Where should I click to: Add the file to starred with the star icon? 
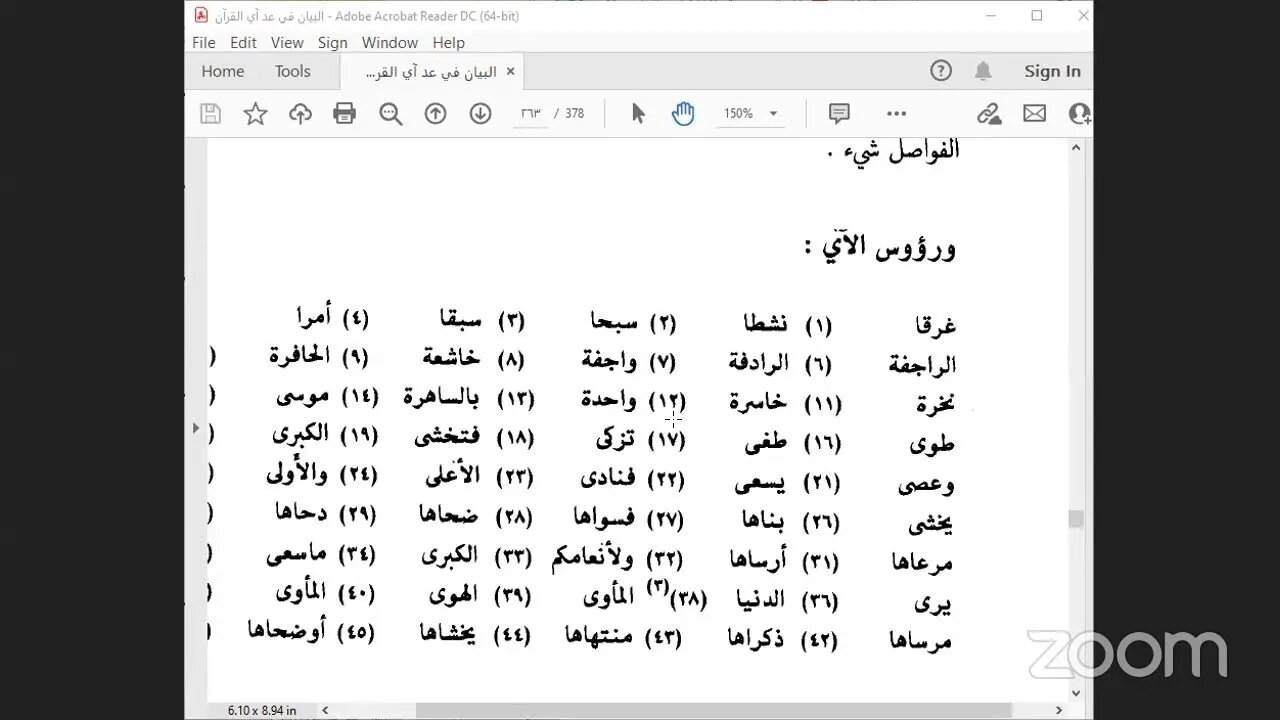tap(256, 114)
